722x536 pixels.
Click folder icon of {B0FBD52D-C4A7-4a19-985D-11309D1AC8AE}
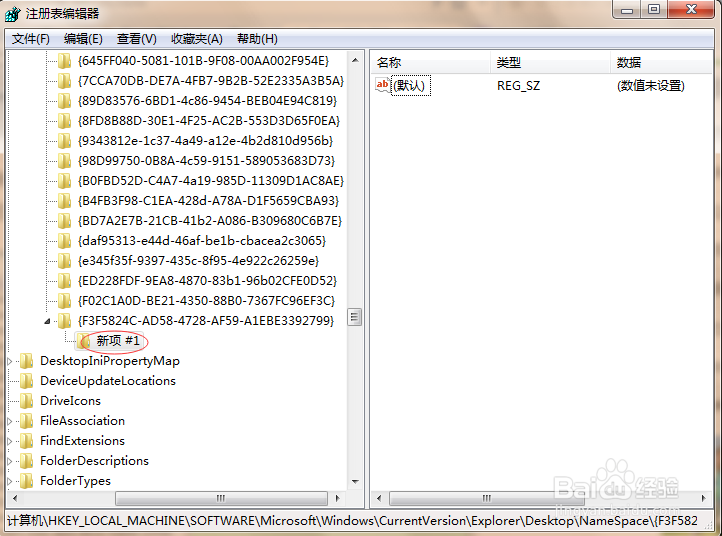pos(64,181)
